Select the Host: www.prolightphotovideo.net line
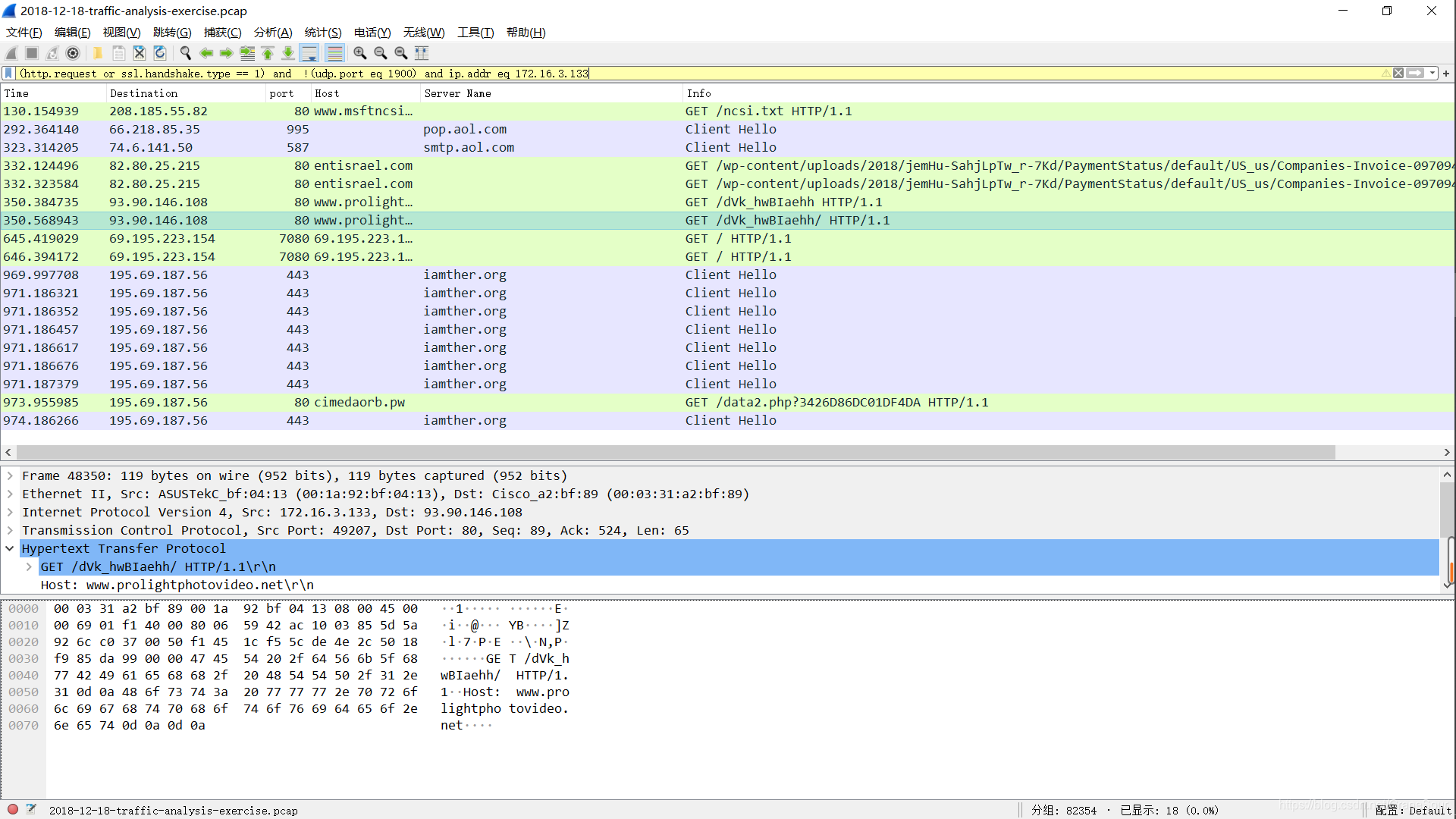This screenshot has width=1456, height=819. [x=177, y=585]
